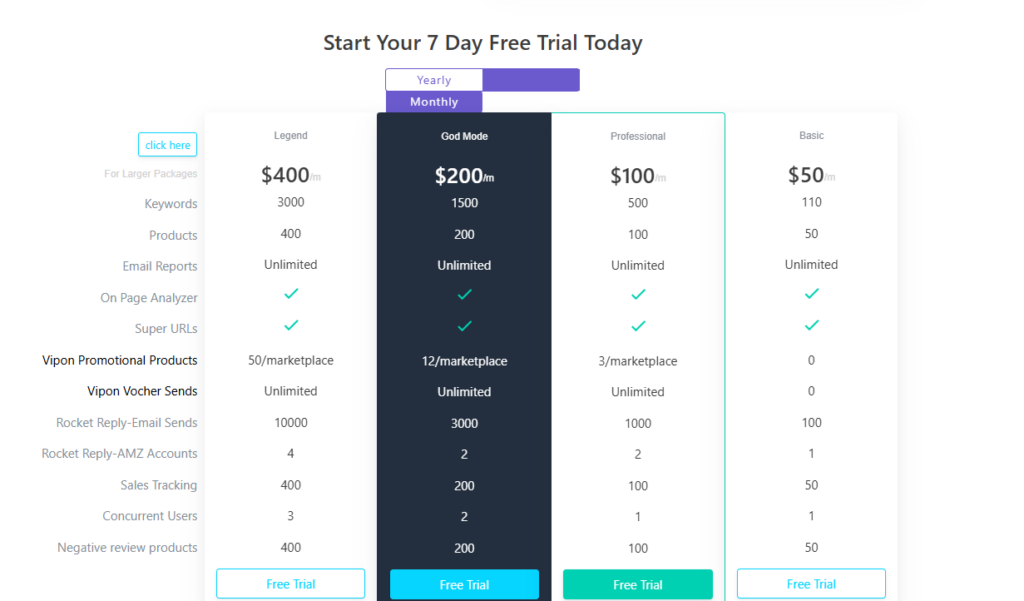Click the Legend plan Super URLs checkmark
Screen dimensions: 1024x601
[291, 325]
